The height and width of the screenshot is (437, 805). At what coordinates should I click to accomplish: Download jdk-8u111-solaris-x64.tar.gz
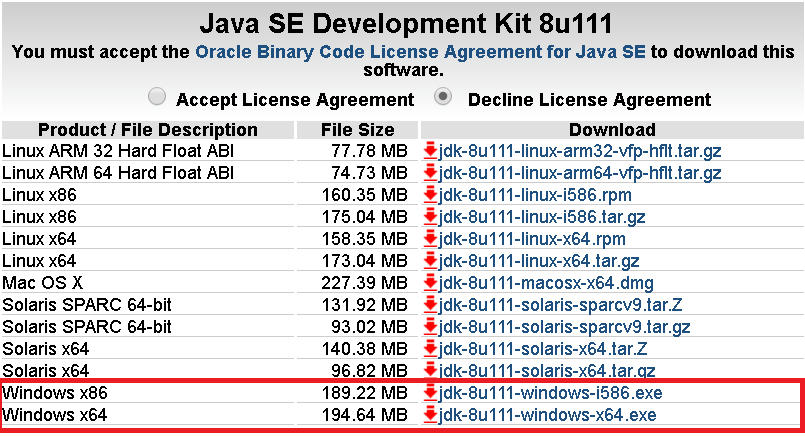pyautogui.click(x=547, y=371)
